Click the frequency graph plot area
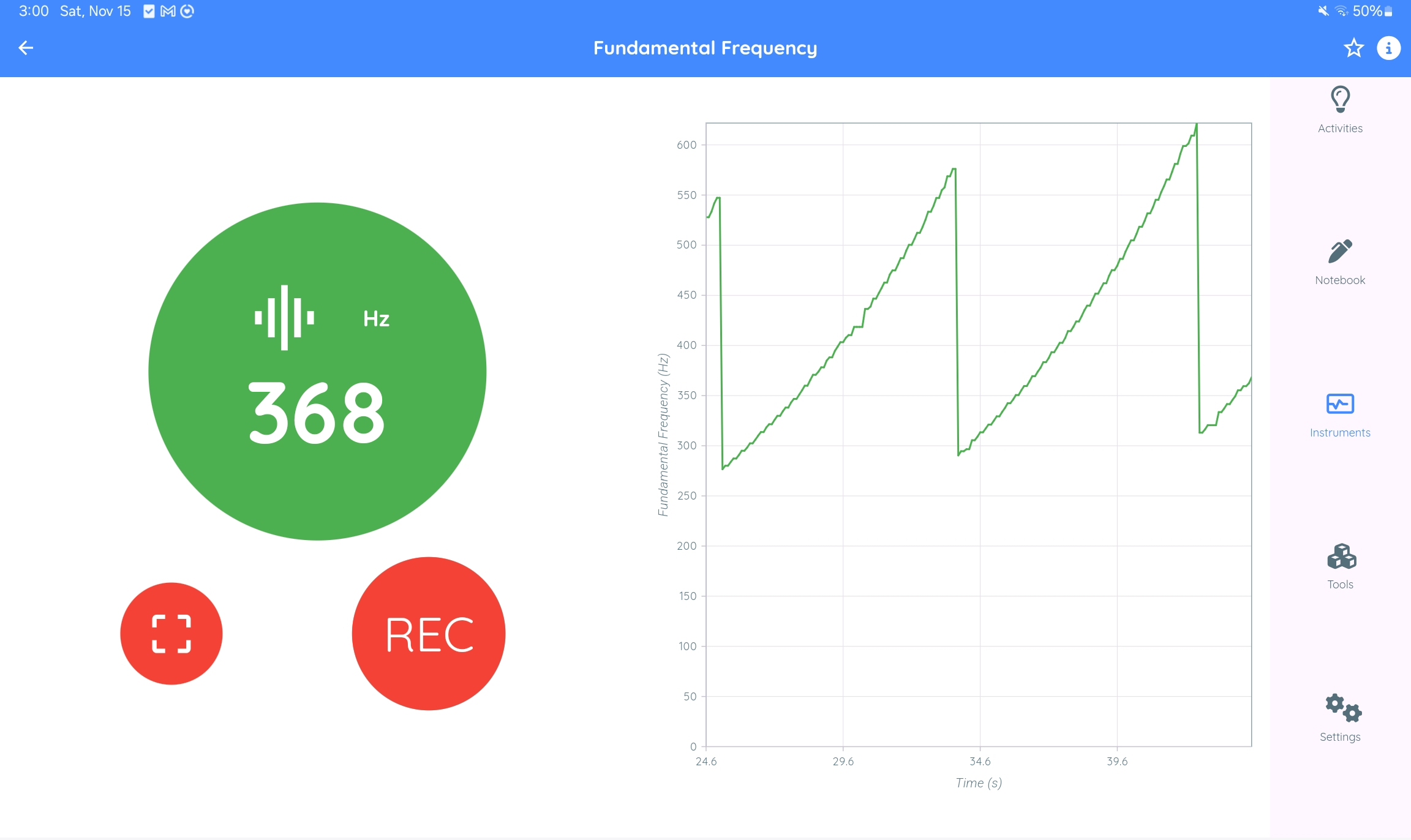This screenshot has width=1411, height=840. click(x=979, y=435)
